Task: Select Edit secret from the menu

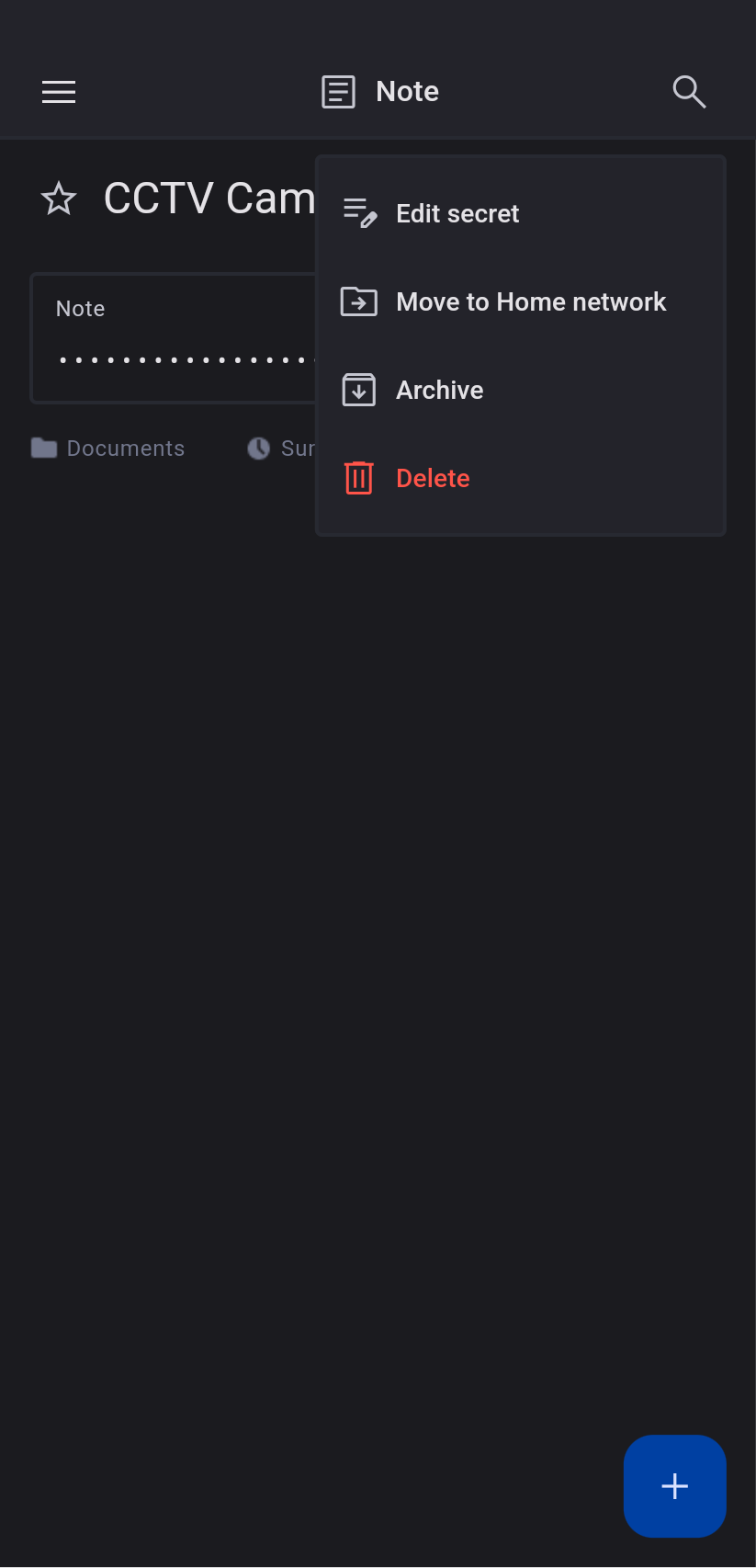Action: (x=521, y=213)
